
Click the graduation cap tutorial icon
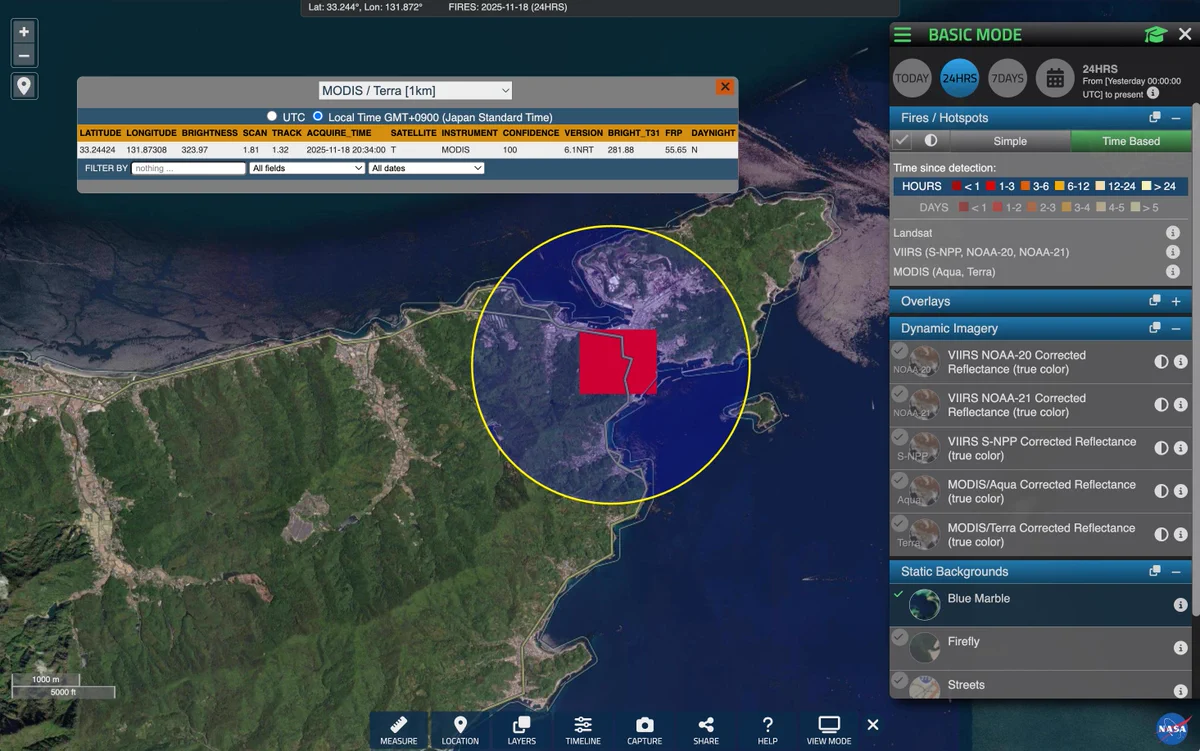[1155, 35]
